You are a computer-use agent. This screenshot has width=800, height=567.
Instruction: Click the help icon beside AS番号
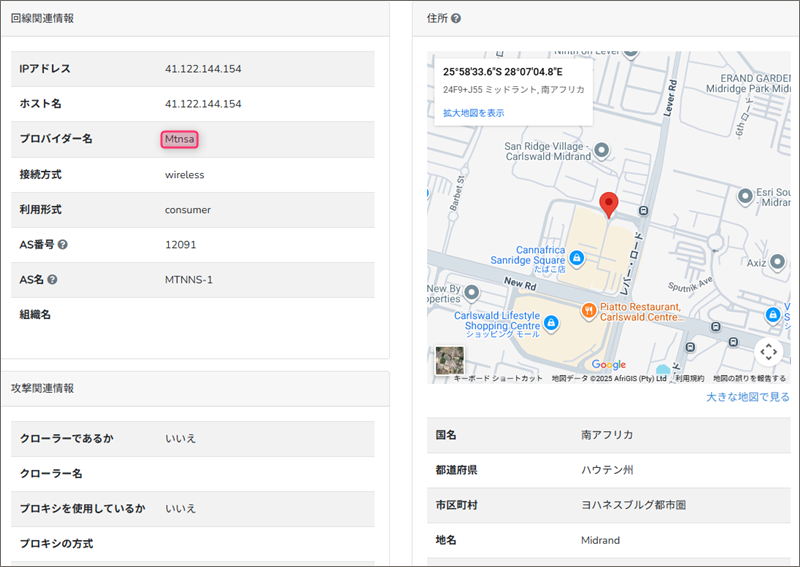click(x=63, y=245)
